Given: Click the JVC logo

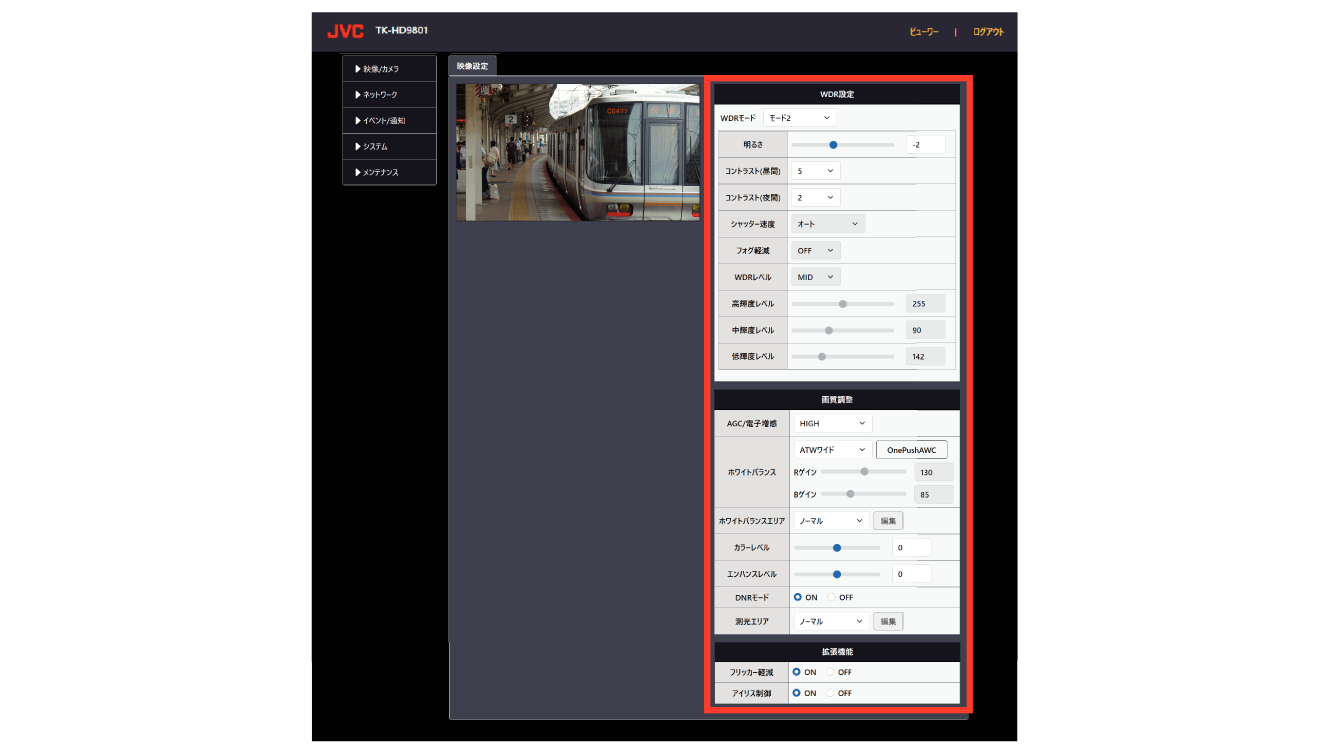Looking at the screenshot, I should point(345,31).
